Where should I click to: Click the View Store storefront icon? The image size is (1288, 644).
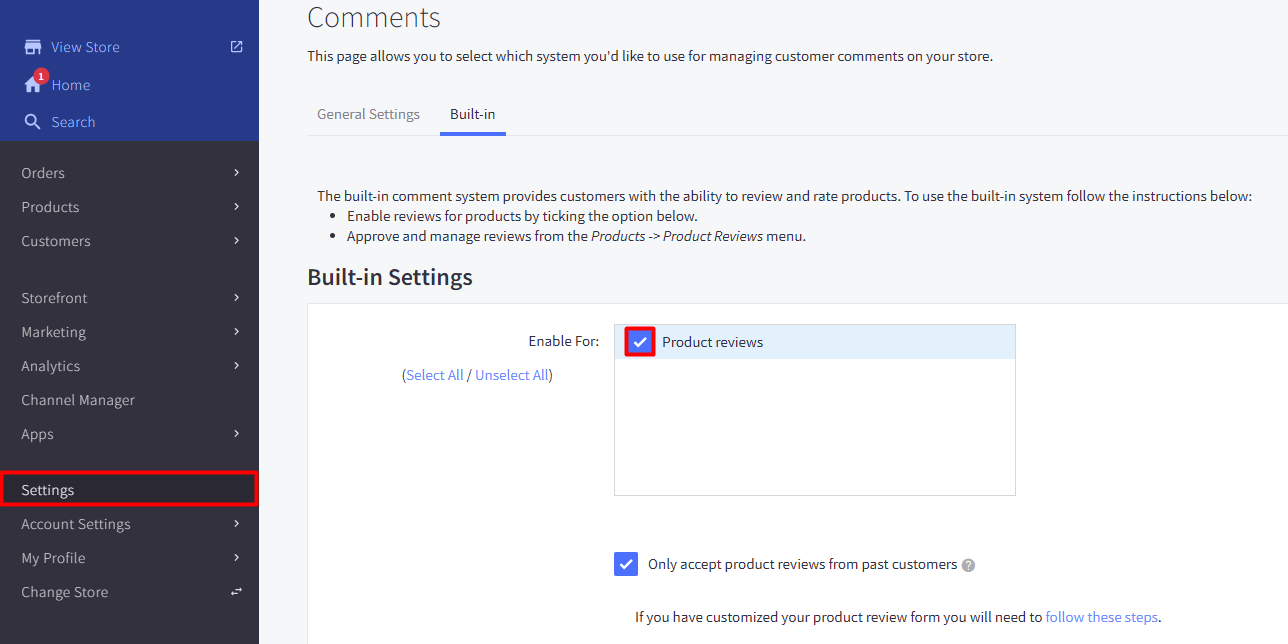[33, 47]
